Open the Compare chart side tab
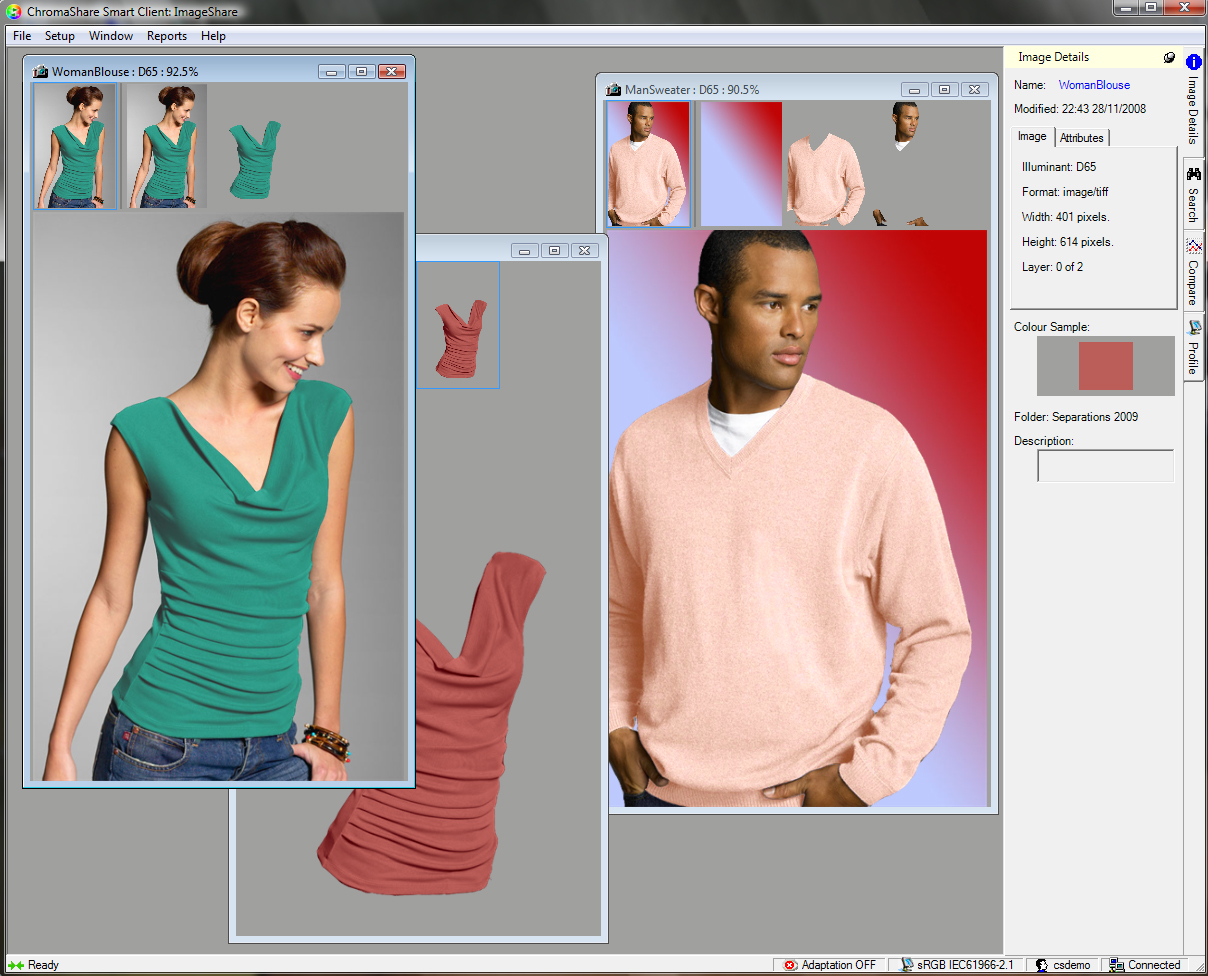This screenshot has width=1208, height=976. click(1193, 246)
